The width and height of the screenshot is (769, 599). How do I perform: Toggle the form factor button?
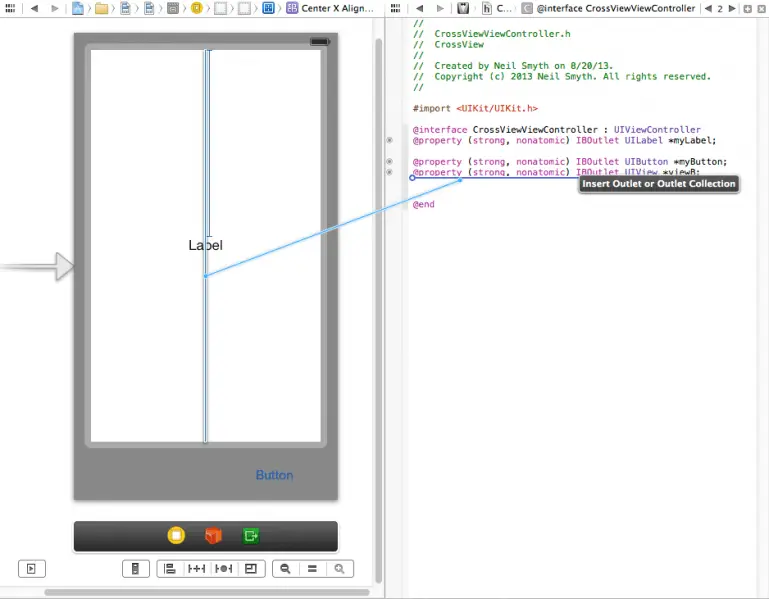136,569
